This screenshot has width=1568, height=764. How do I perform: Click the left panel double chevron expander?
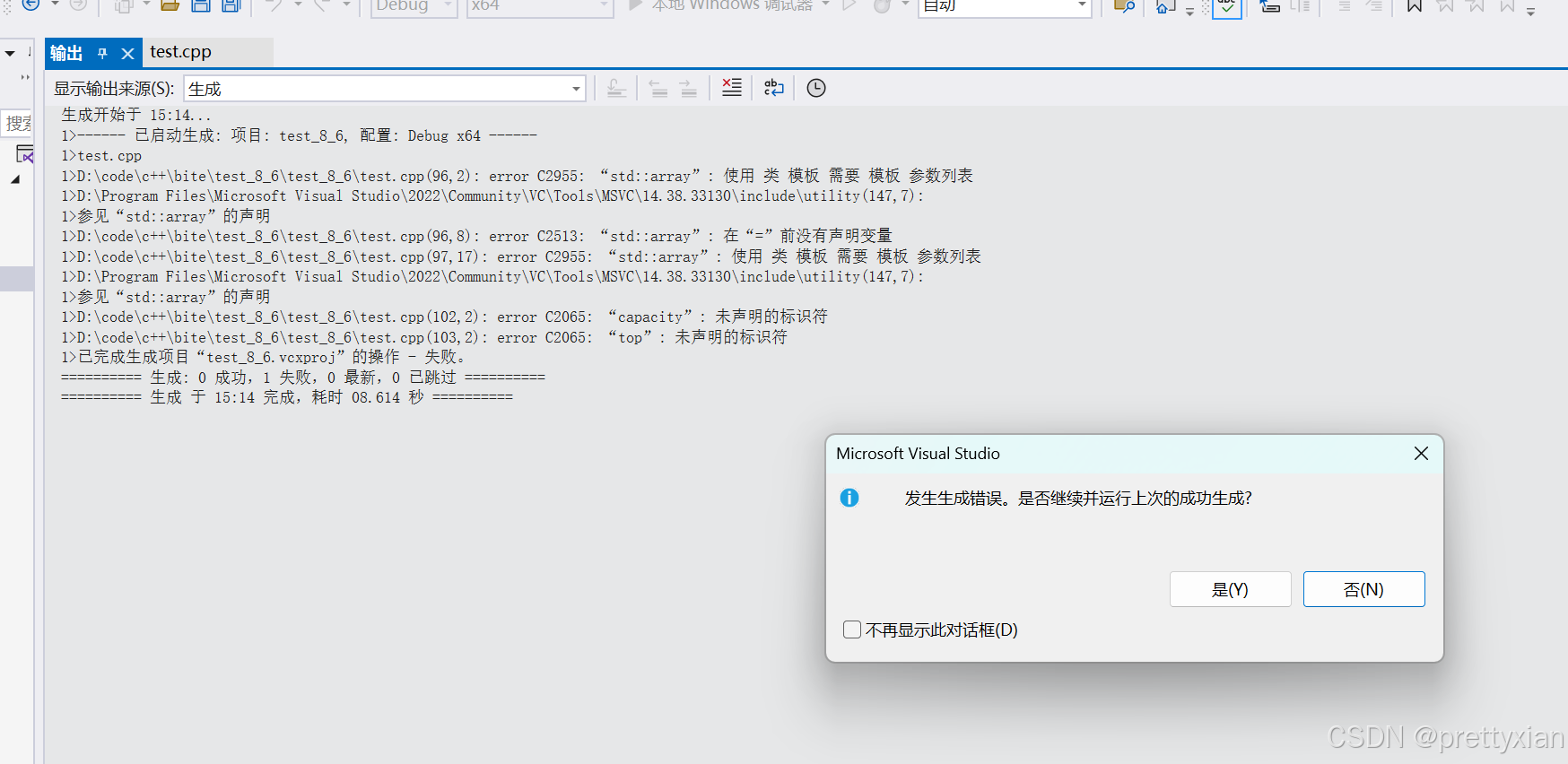pos(25,77)
